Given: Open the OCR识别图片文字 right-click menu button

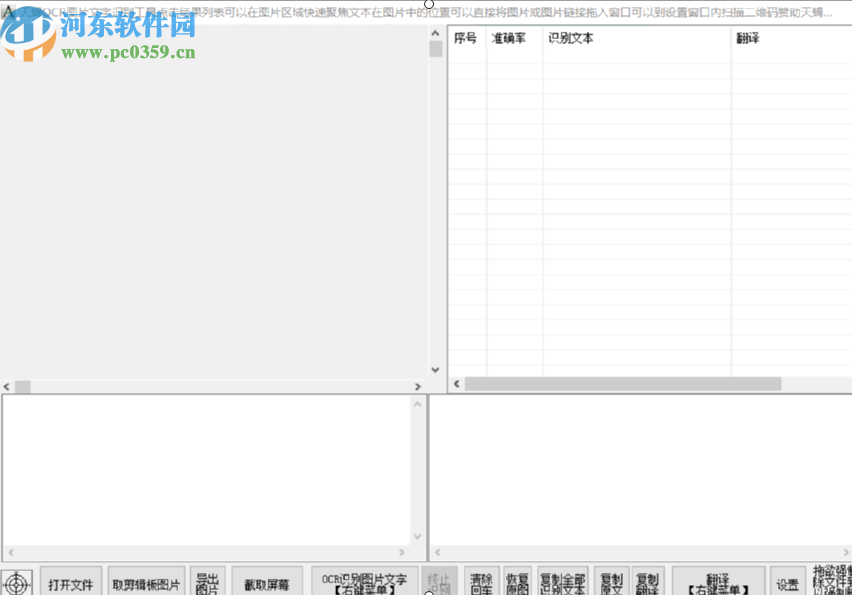Looking at the screenshot, I should click(365, 582).
